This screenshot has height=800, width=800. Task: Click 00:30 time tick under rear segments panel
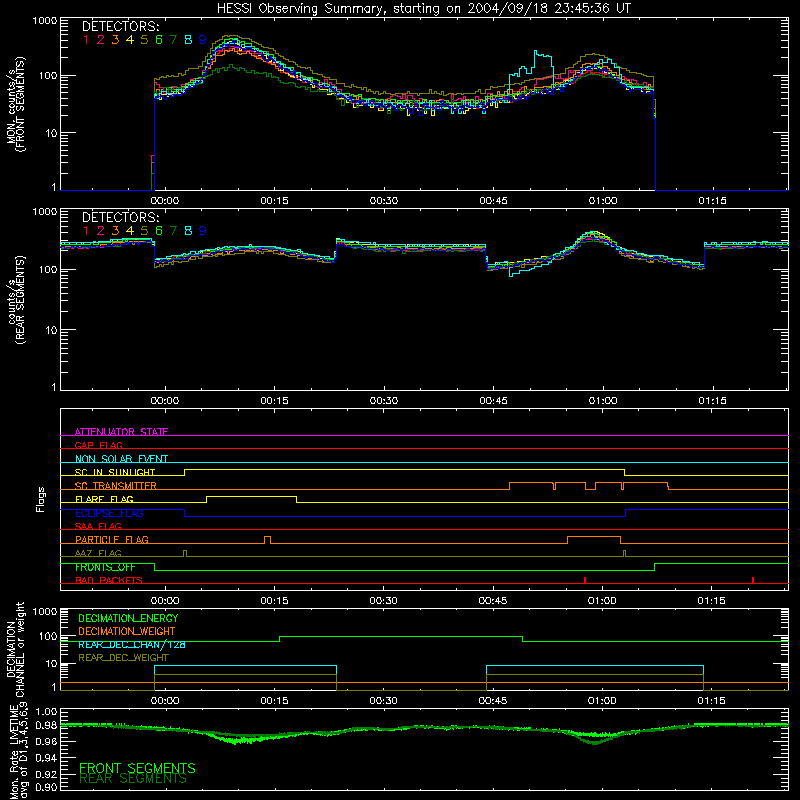click(x=384, y=401)
